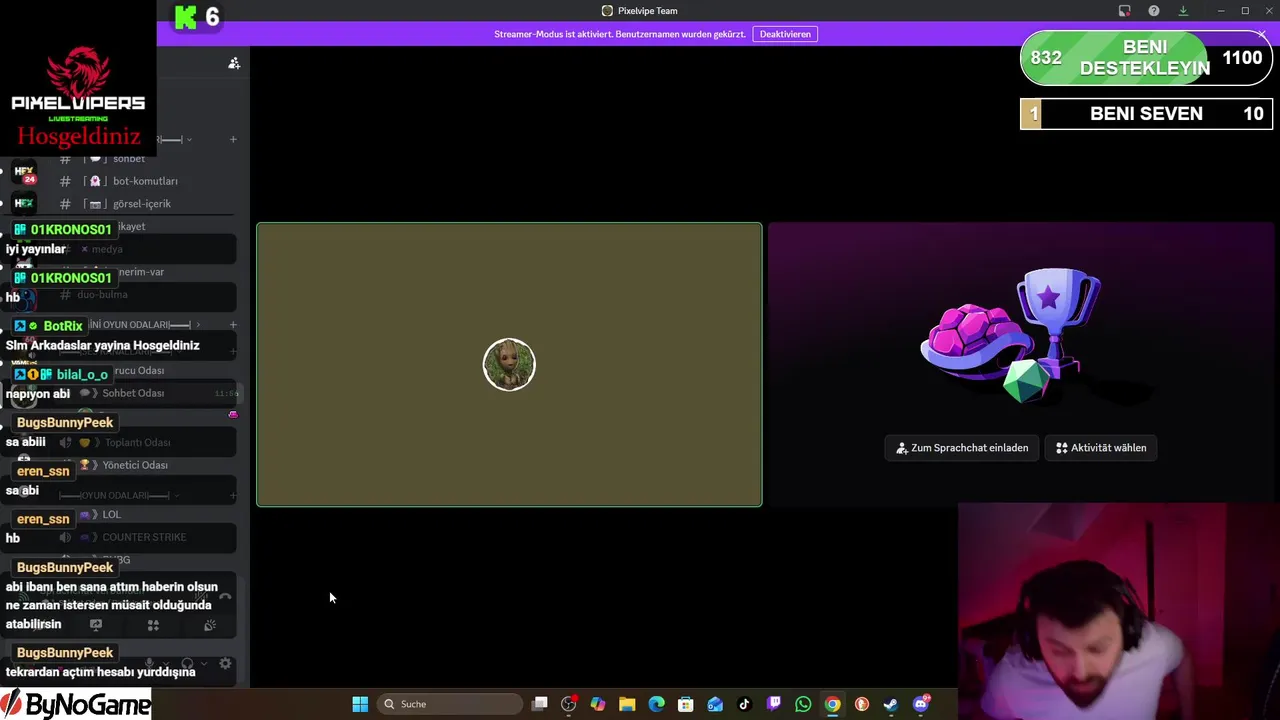Screen dimensions: 1280x720
Task: Open the görsel-içerik text channel
Action: (142, 204)
